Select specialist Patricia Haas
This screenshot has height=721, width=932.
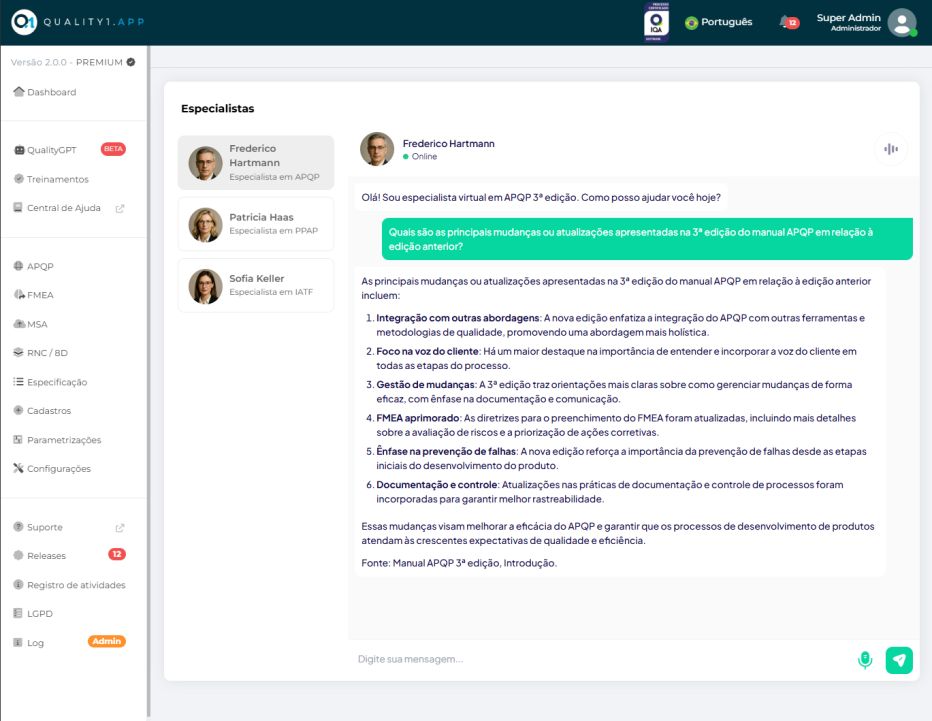256,223
